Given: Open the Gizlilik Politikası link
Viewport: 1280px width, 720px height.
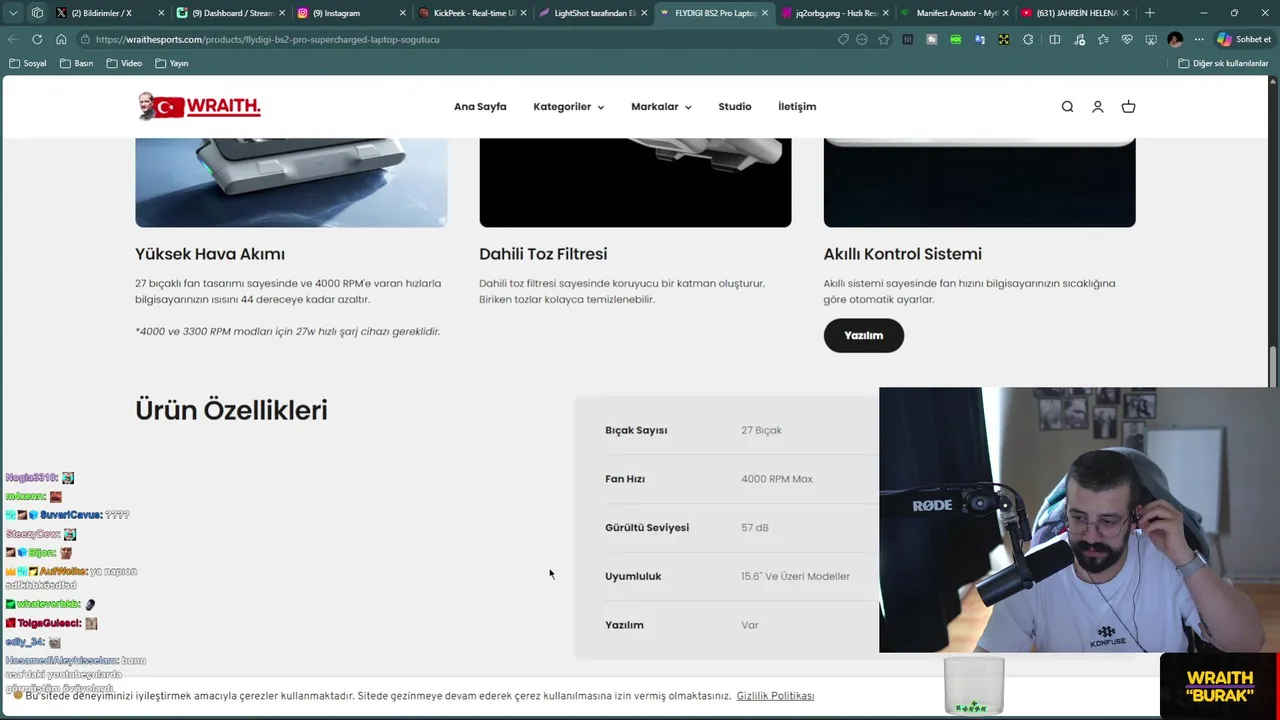Looking at the screenshot, I should point(775,696).
